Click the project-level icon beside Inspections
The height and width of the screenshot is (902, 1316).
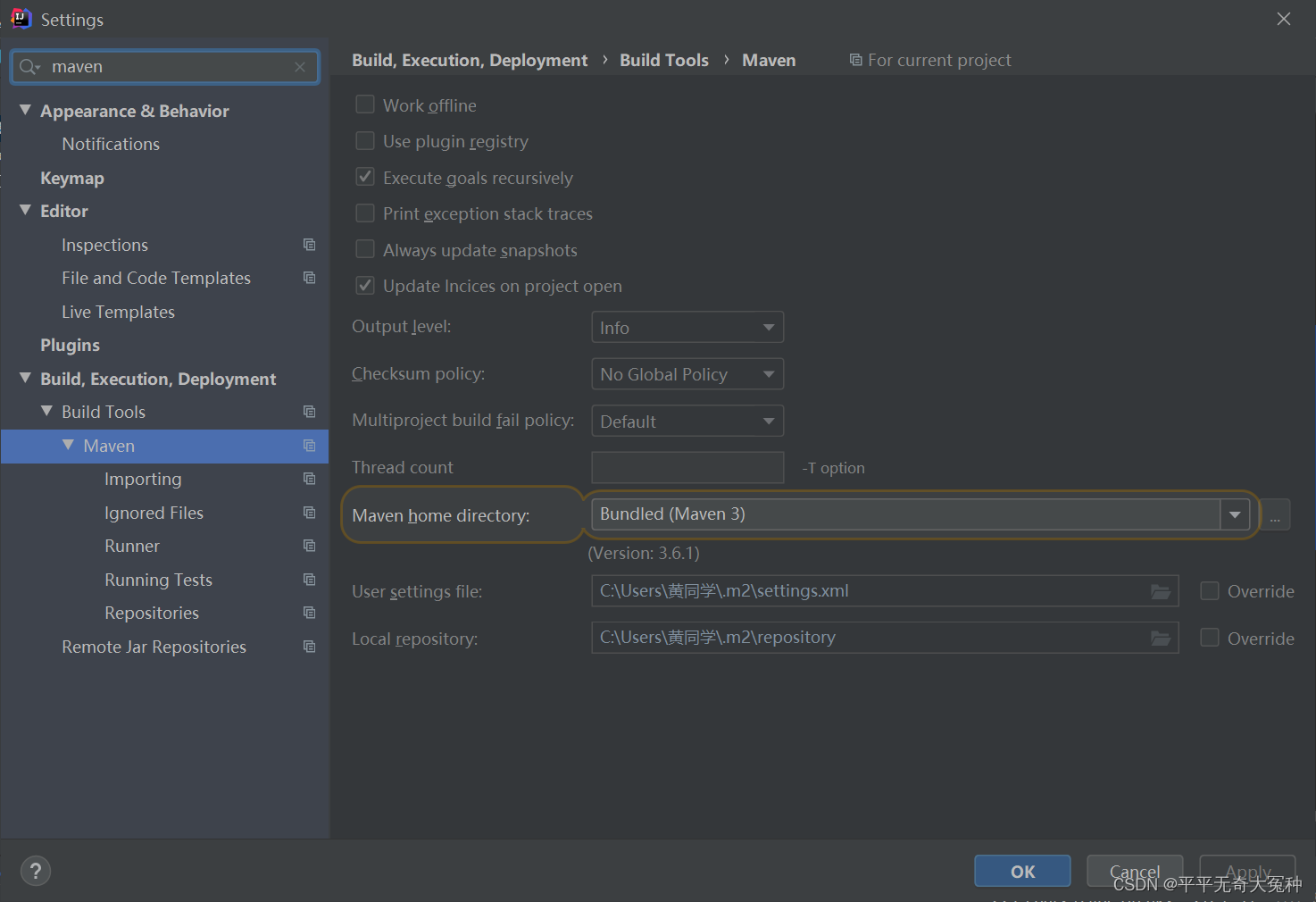click(x=309, y=245)
